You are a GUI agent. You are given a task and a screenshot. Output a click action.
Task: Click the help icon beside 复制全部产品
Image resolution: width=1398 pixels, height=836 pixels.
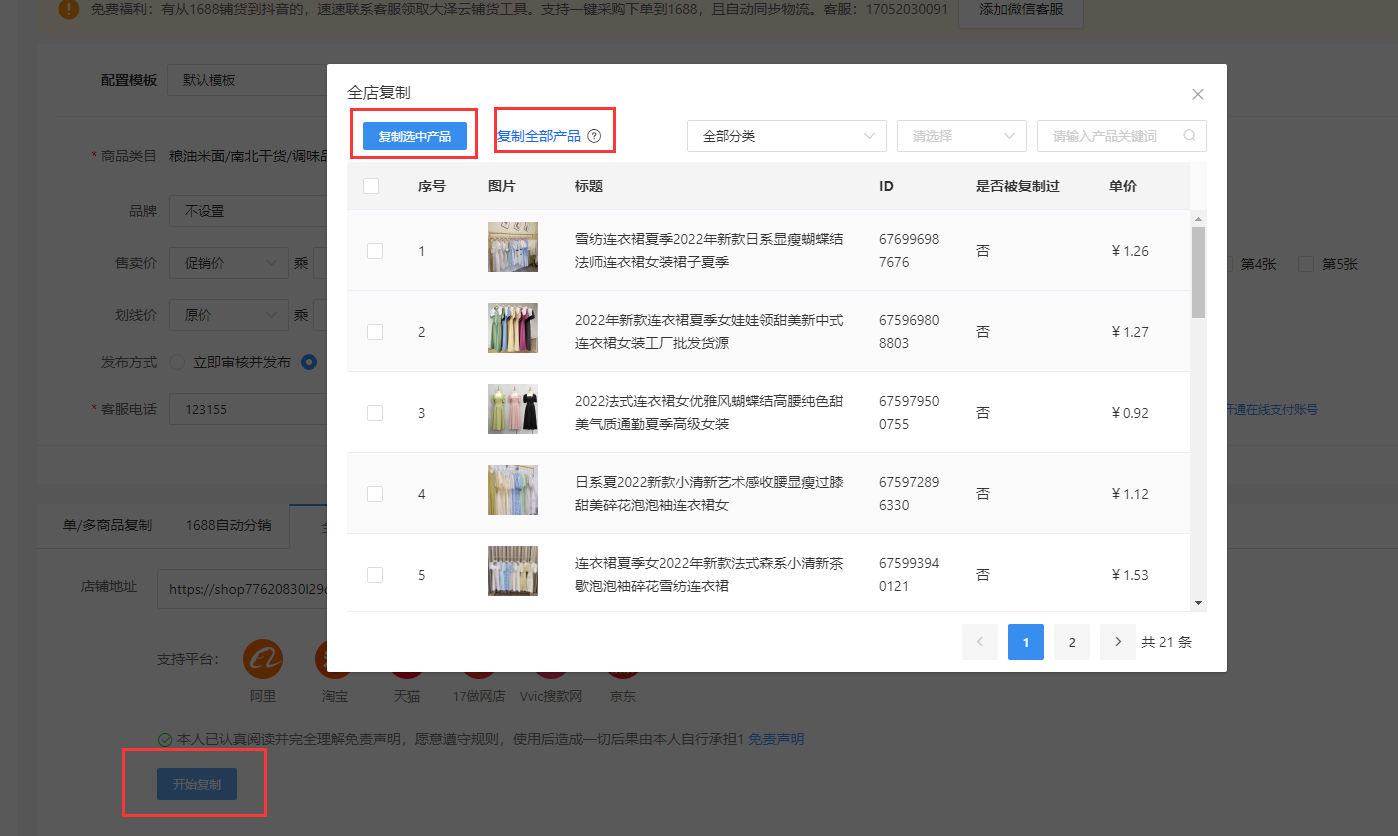click(594, 136)
